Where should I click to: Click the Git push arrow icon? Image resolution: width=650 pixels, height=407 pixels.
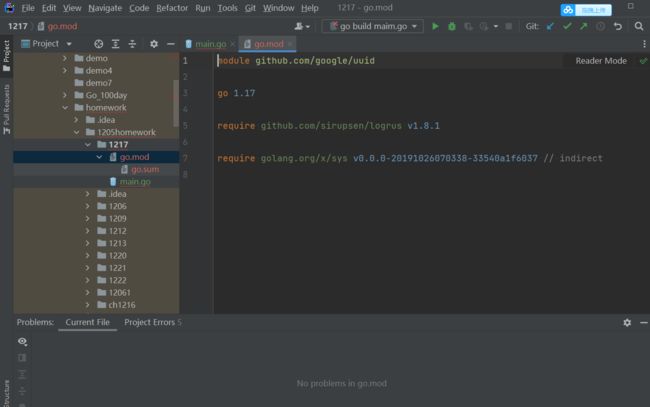click(583, 26)
